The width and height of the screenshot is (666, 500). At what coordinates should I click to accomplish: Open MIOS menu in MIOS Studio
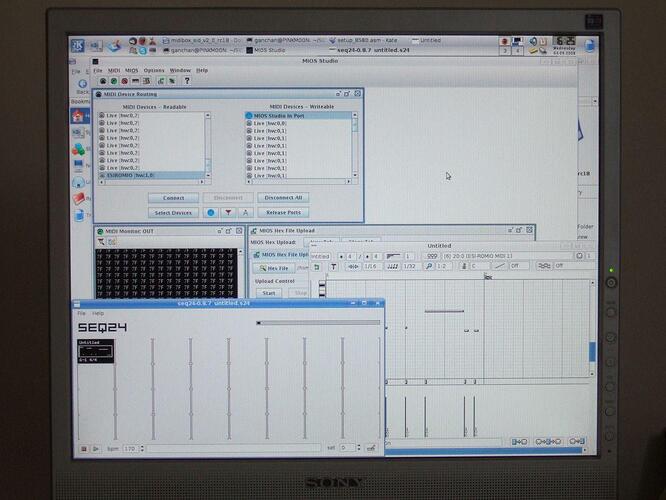point(132,71)
